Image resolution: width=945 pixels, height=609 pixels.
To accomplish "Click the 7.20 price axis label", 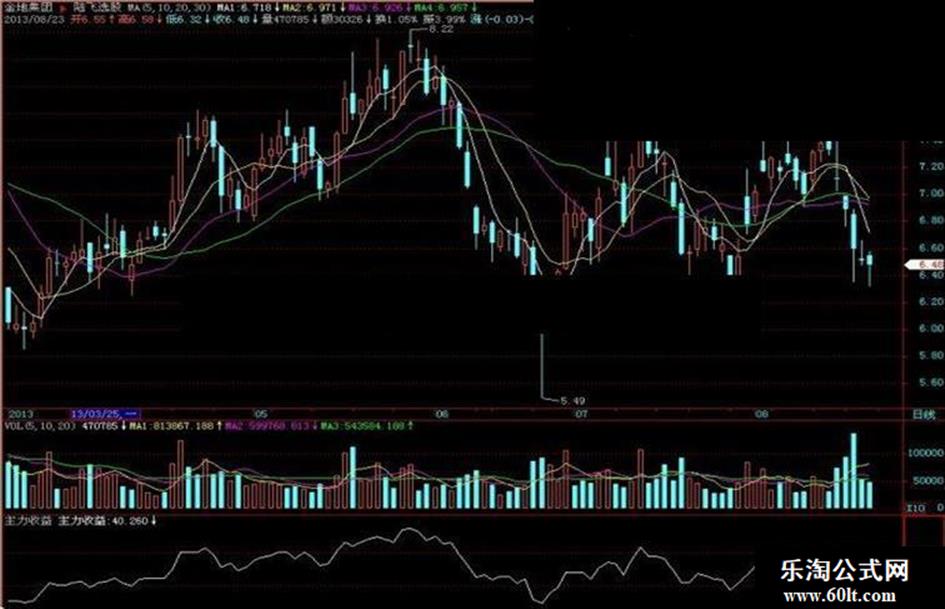I will coord(931,166).
